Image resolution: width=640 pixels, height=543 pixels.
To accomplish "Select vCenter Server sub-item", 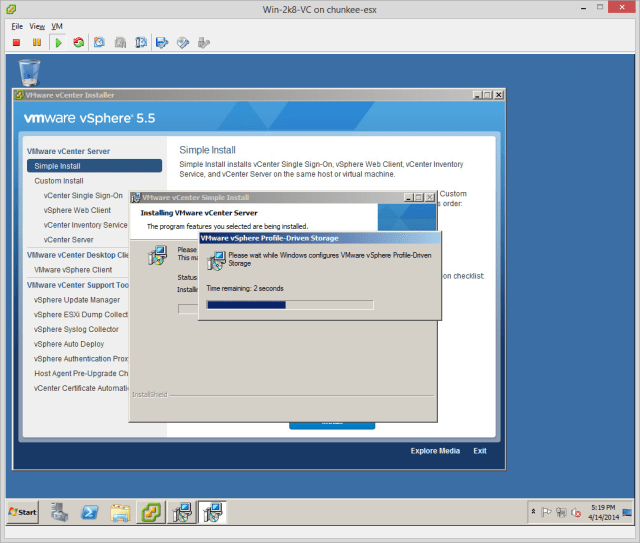I will point(69,240).
